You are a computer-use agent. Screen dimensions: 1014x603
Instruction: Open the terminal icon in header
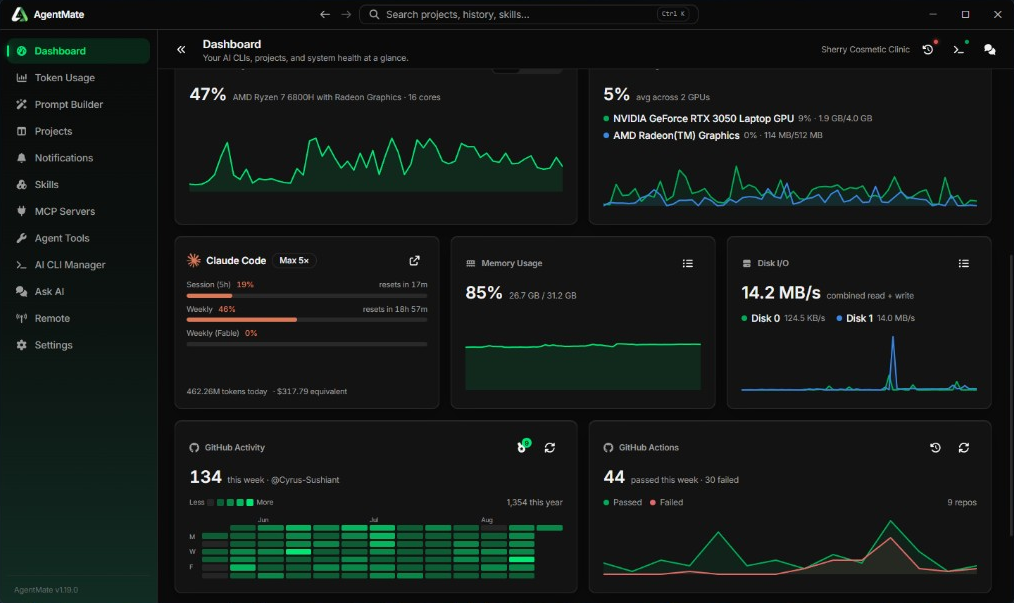[x=959, y=49]
